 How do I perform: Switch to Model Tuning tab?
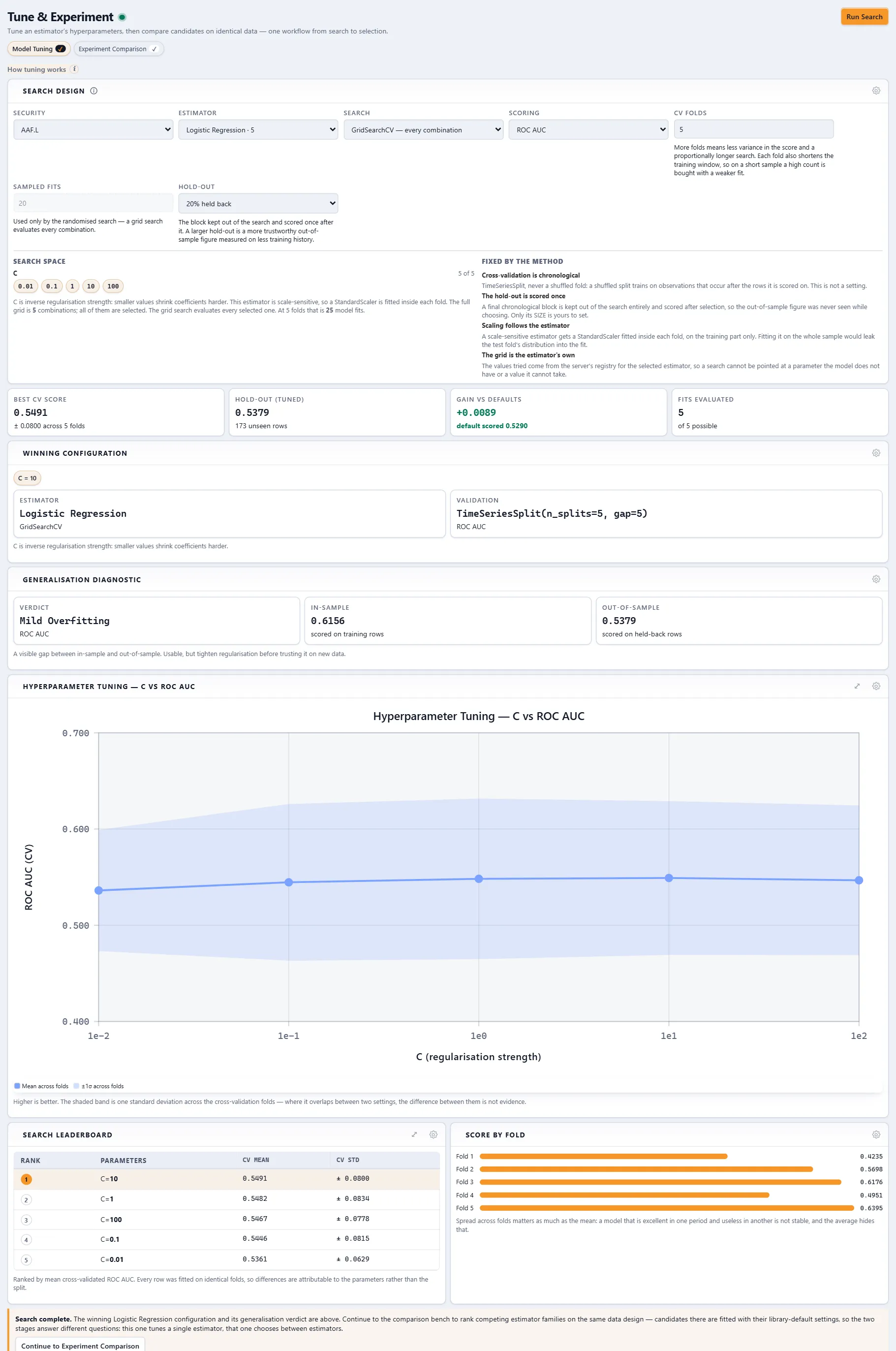(x=39, y=49)
